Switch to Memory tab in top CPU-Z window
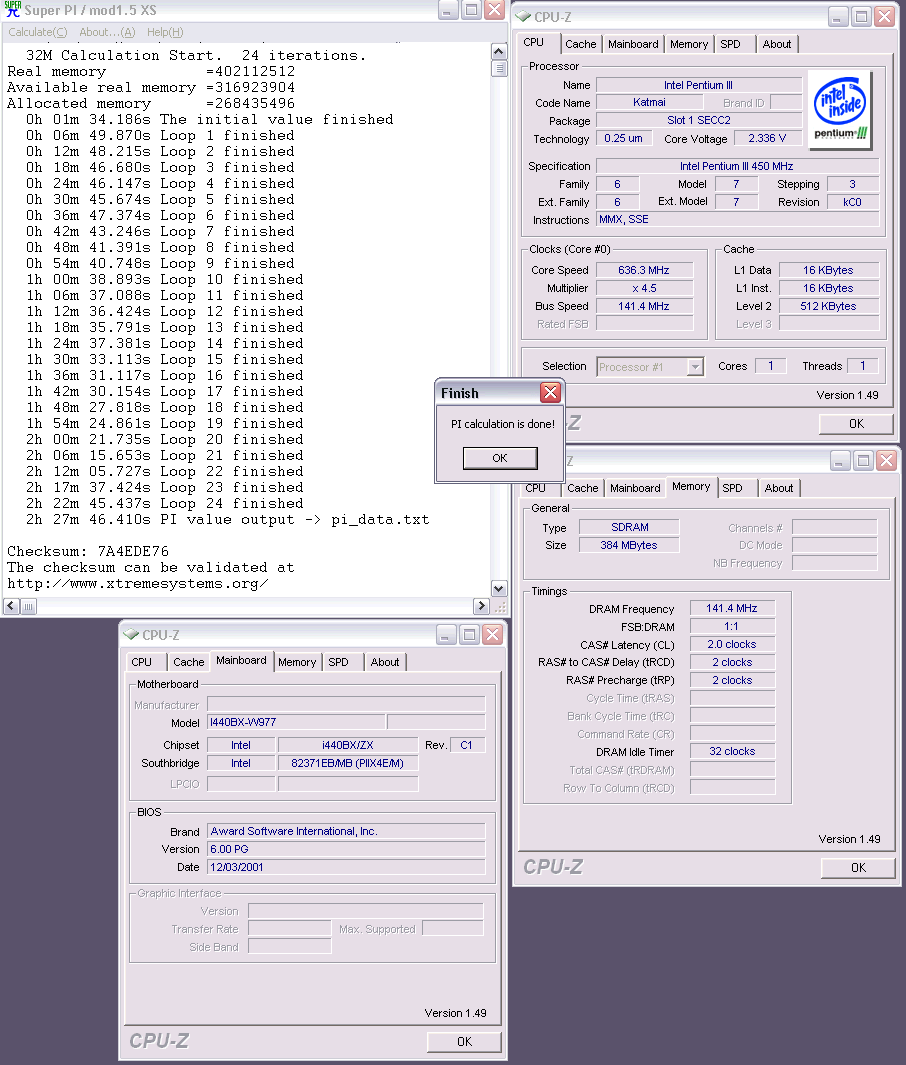 pos(689,44)
